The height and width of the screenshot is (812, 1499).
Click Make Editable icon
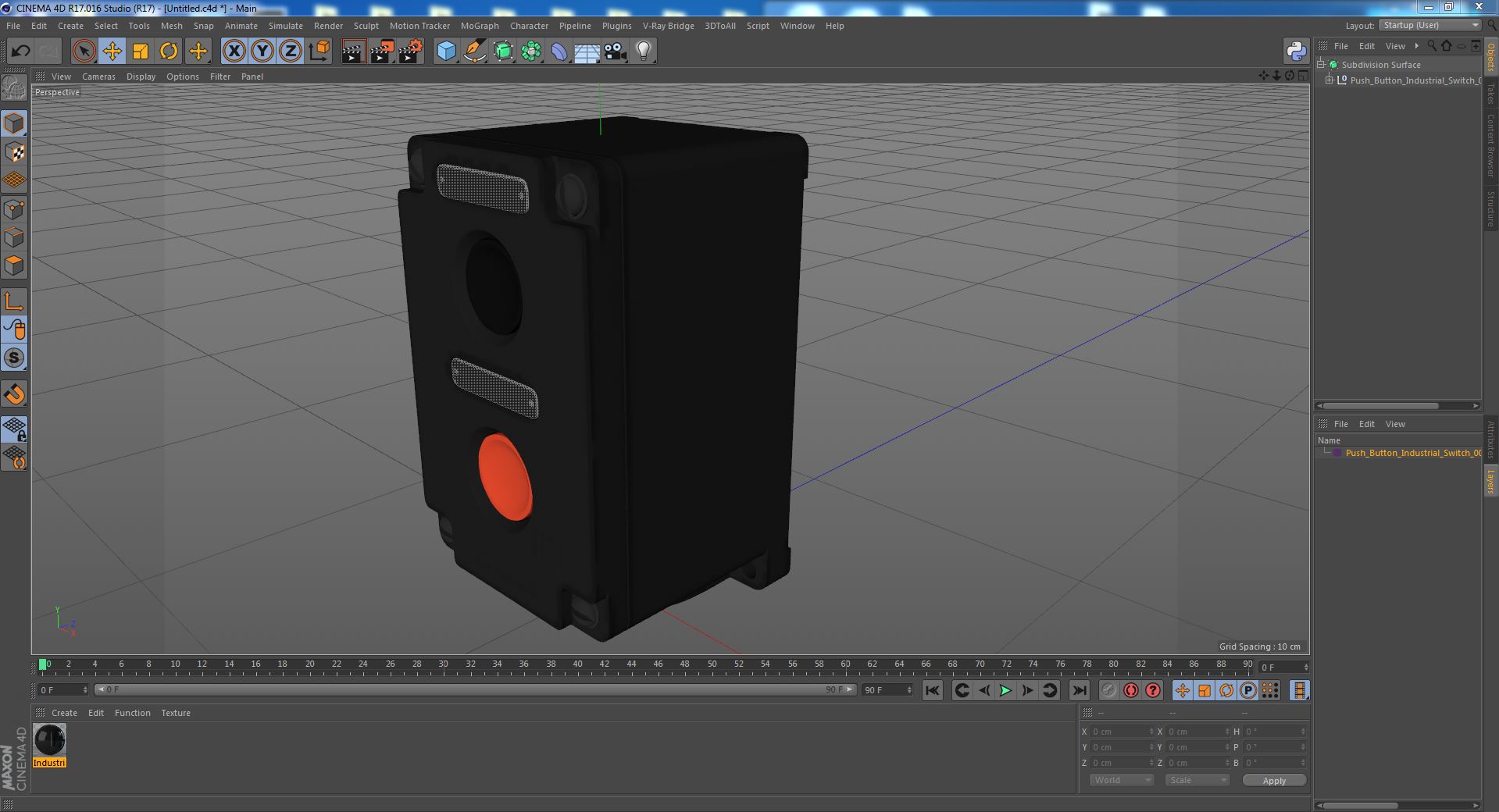point(14,87)
